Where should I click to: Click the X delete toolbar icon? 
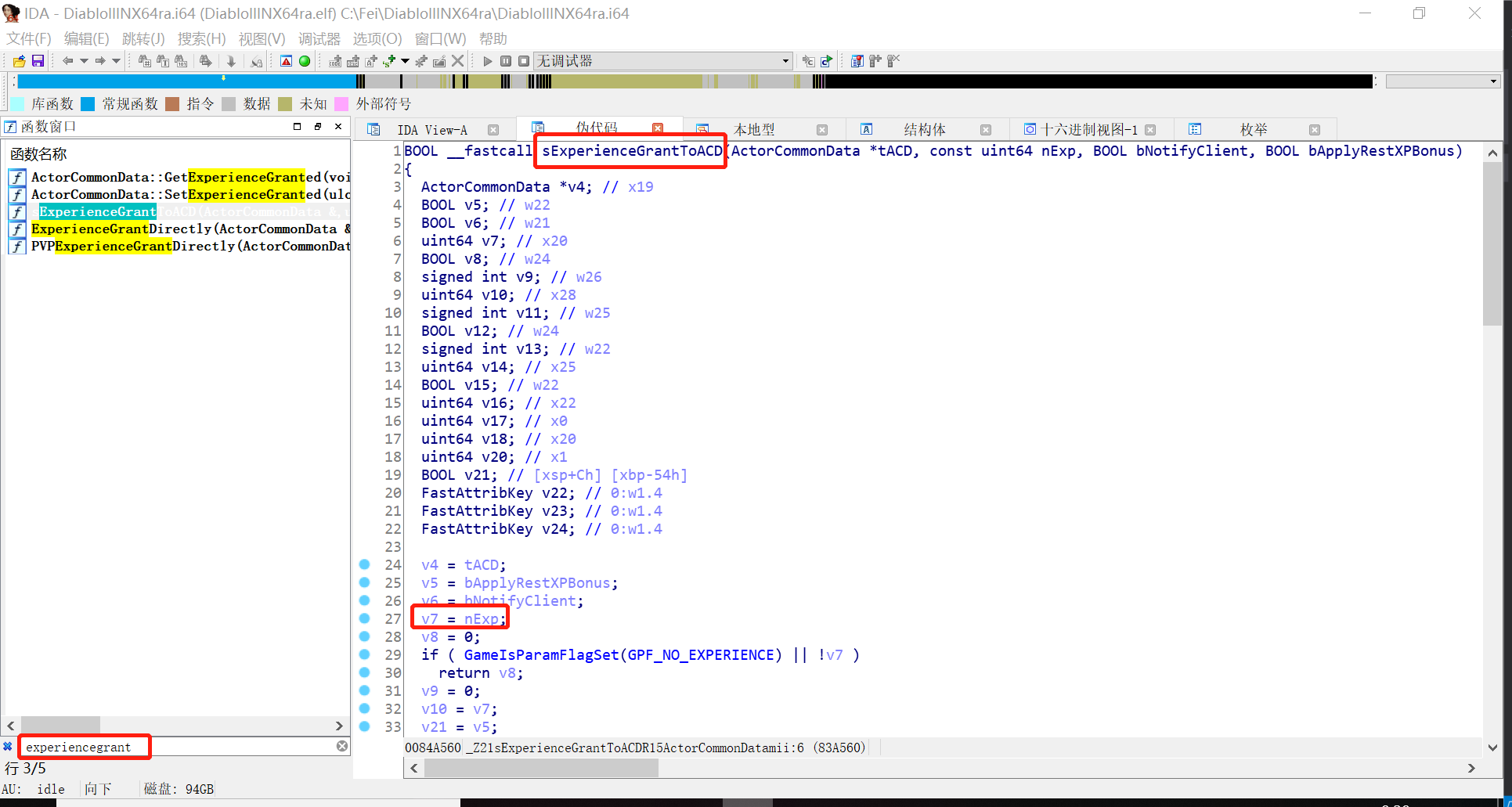pyautogui.click(x=458, y=61)
